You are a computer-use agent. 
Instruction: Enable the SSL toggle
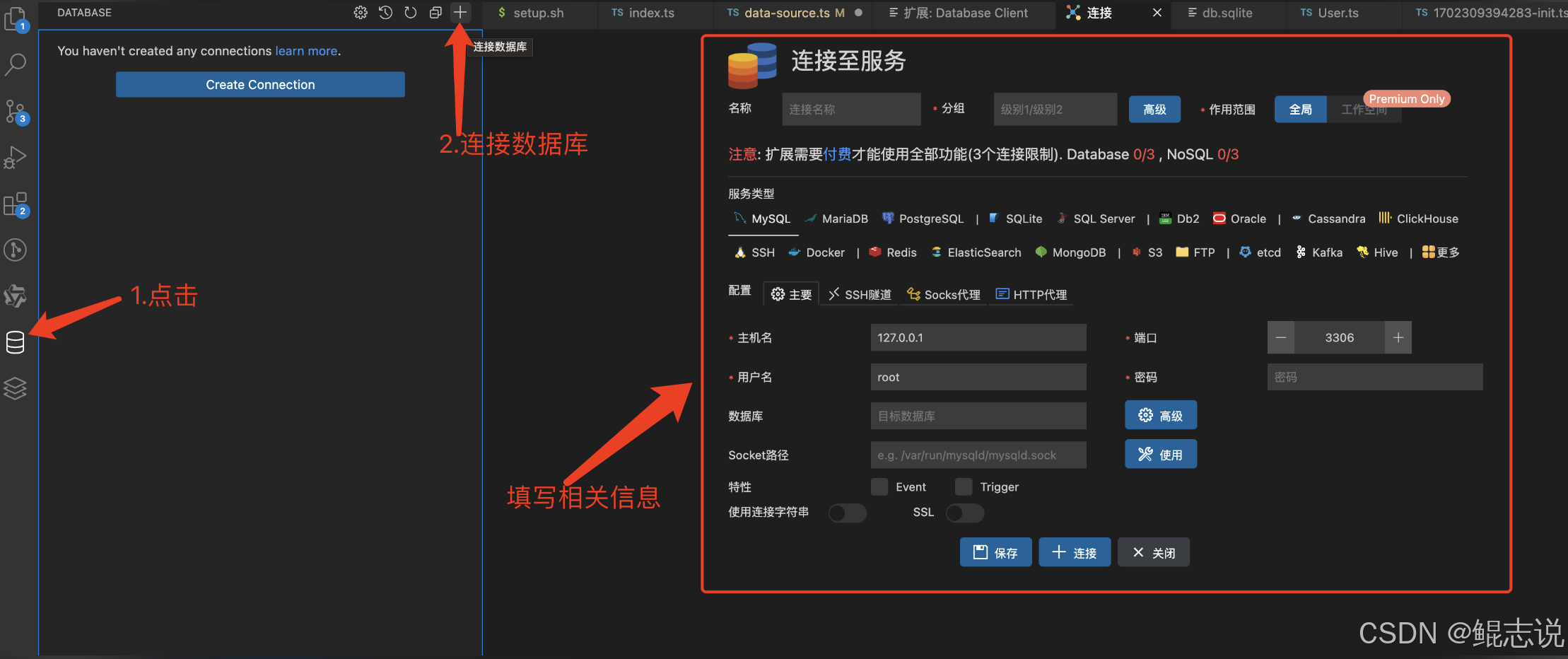point(964,513)
